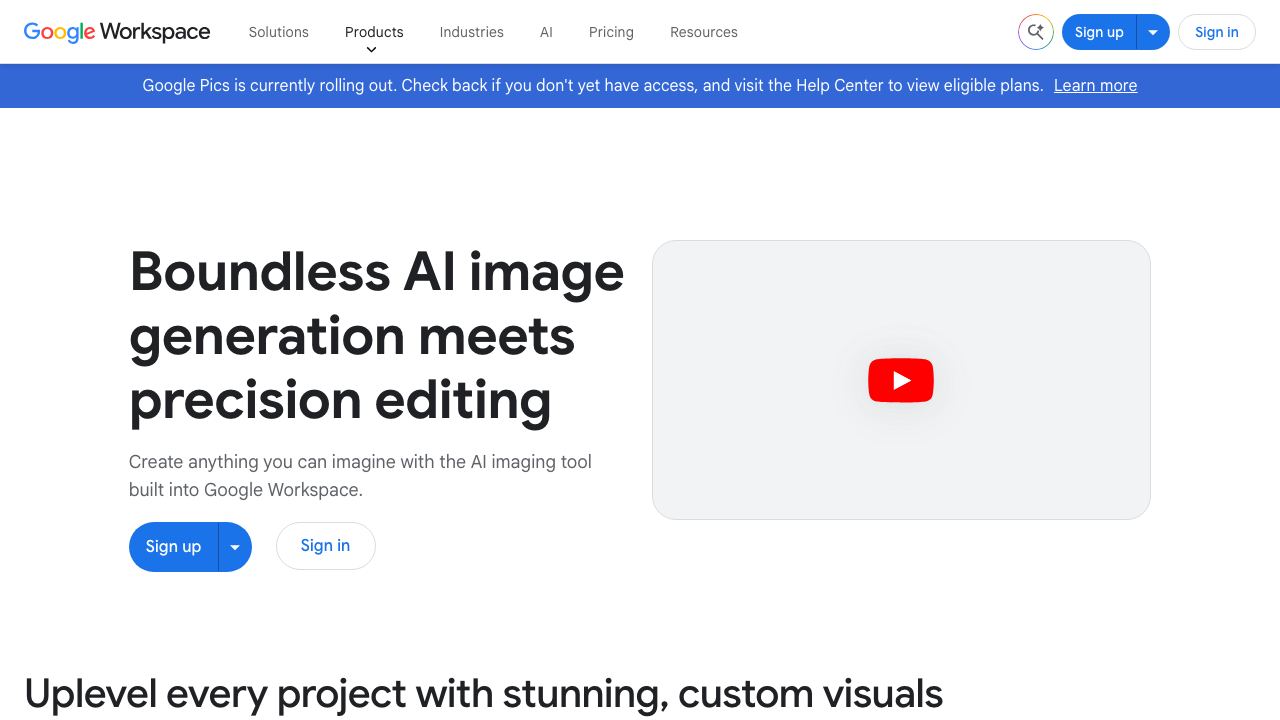Go to the AI menu item
Viewport: 1280px width, 720px height.
click(x=546, y=32)
